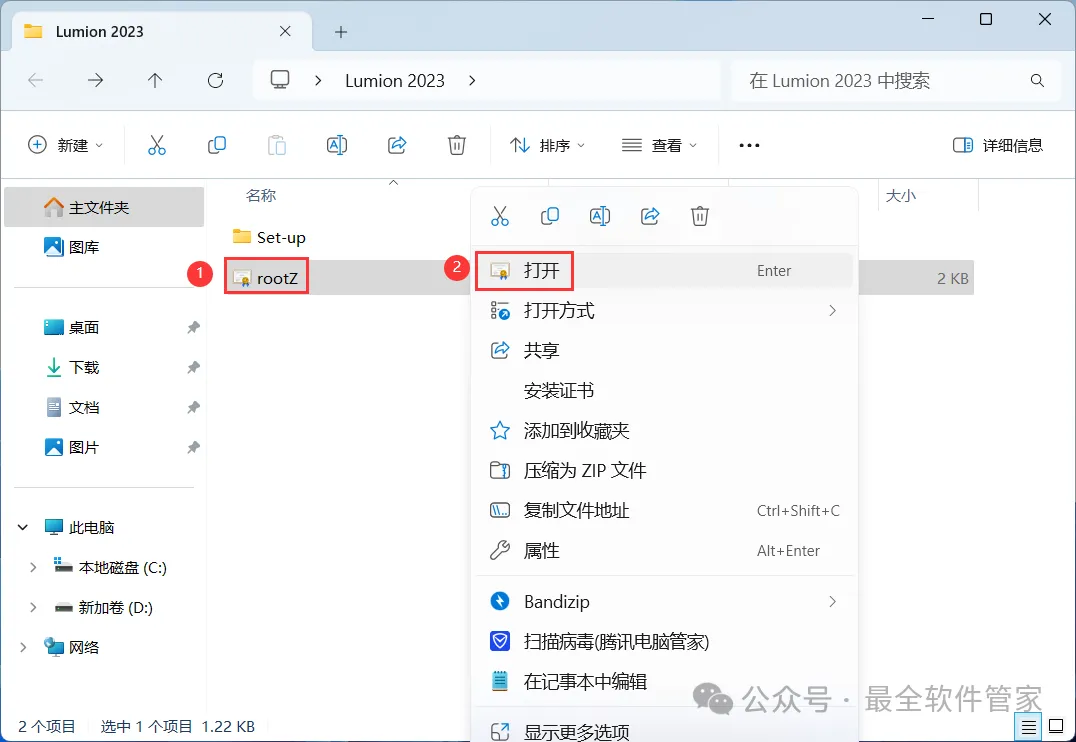The image size is (1076, 742).
Task: Choose 安装证书 in the context menu
Action: tap(664, 390)
